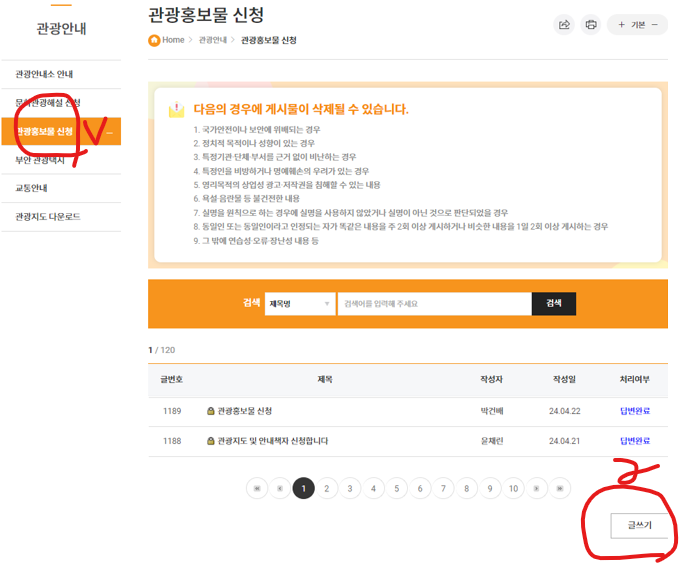Click post number 1189

[x=172, y=411]
